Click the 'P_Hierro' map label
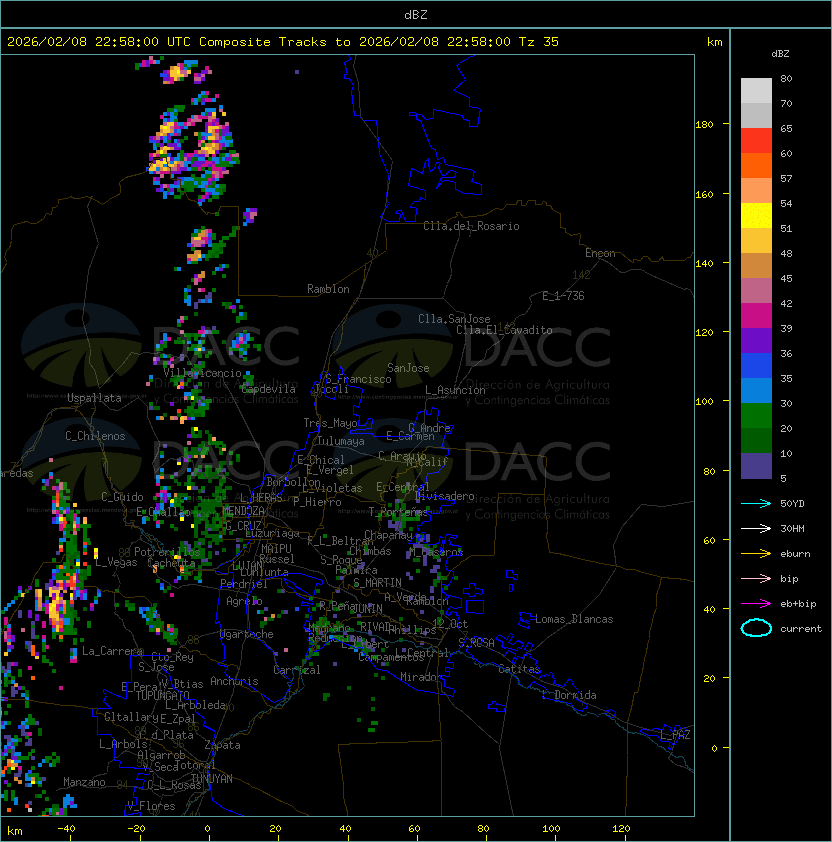The width and height of the screenshot is (832, 842). coord(317,502)
